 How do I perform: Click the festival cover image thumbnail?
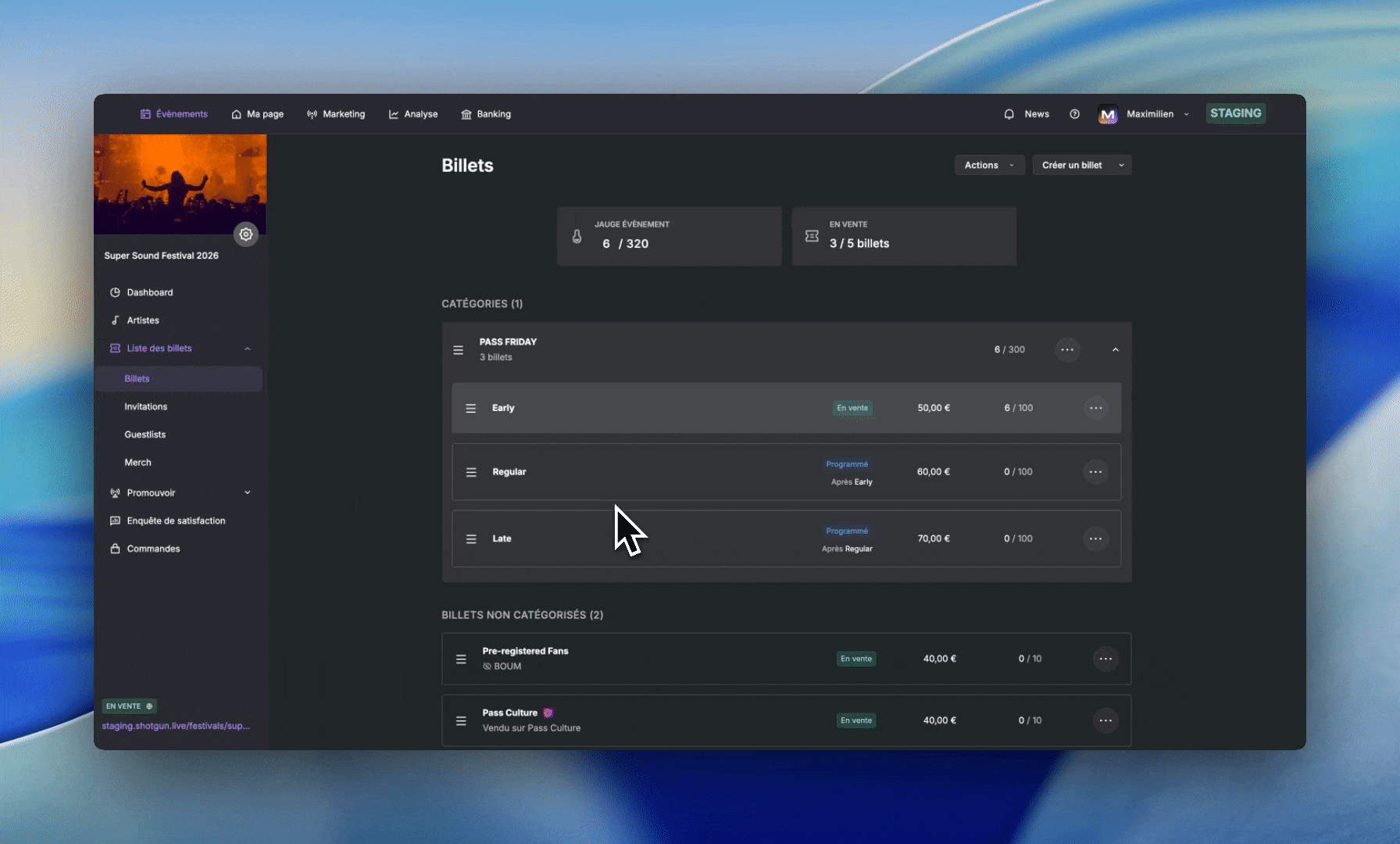pos(180,184)
